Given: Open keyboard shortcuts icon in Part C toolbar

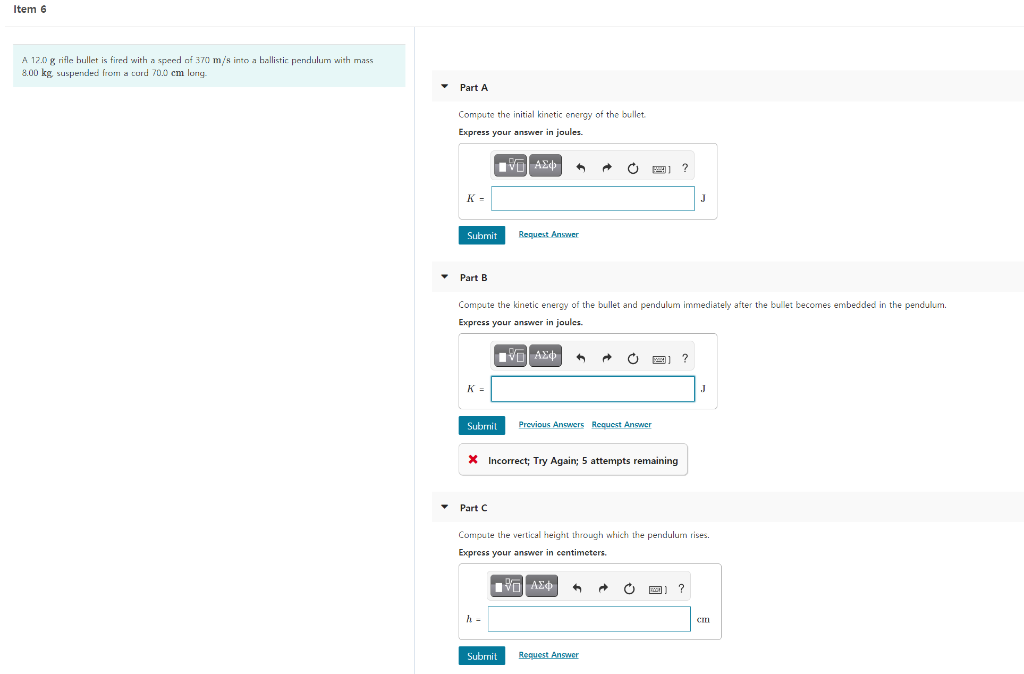Looking at the screenshot, I should point(657,589).
